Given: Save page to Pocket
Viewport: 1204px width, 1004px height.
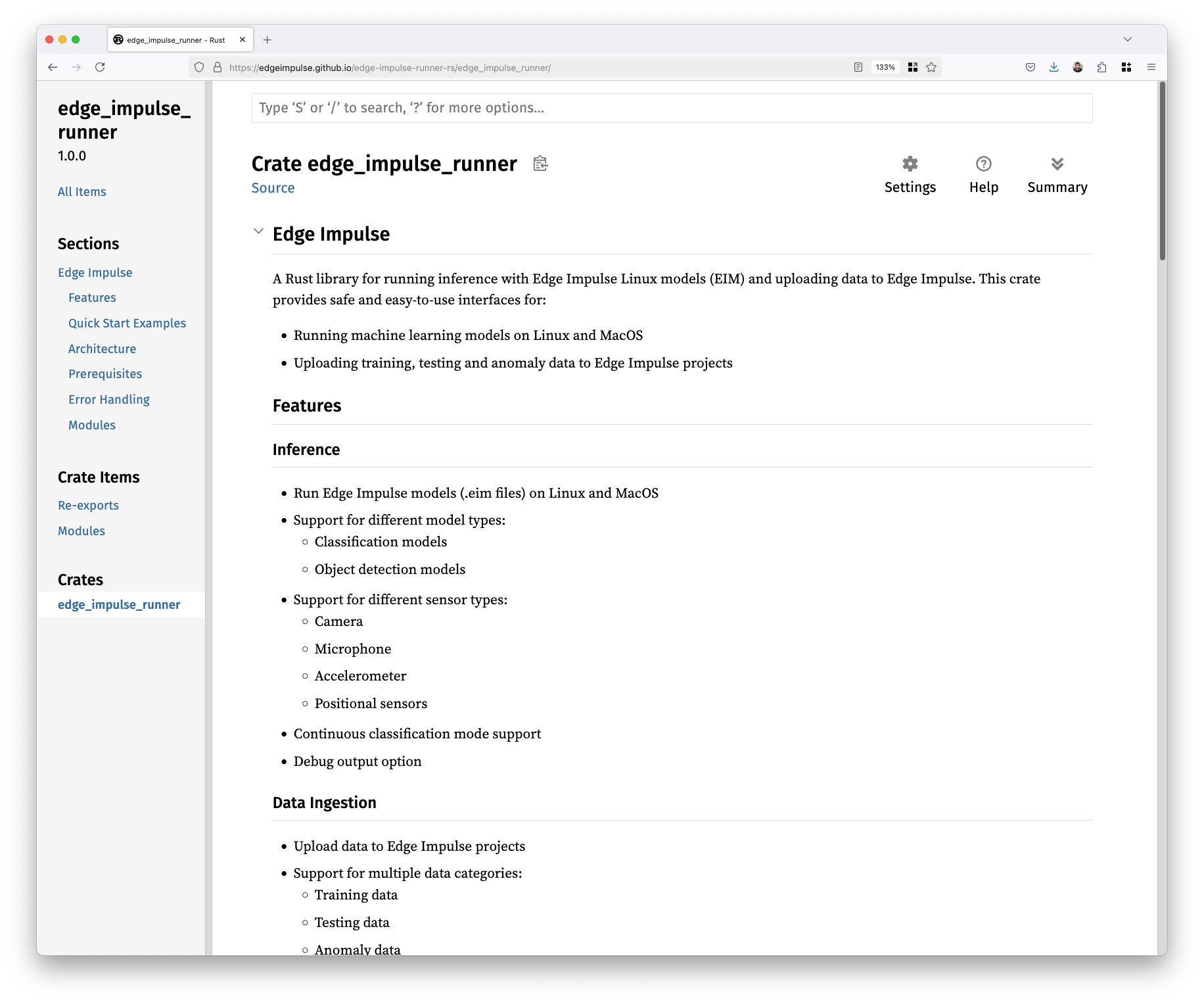Looking at the screenshot, I should click(1030, 67).
